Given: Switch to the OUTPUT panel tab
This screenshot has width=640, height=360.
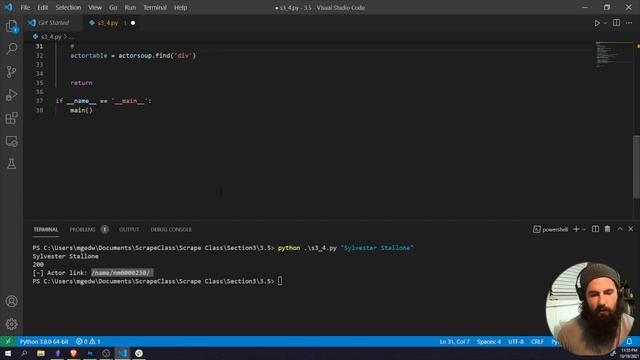Looking at the screenshot, I should (129, 229).
